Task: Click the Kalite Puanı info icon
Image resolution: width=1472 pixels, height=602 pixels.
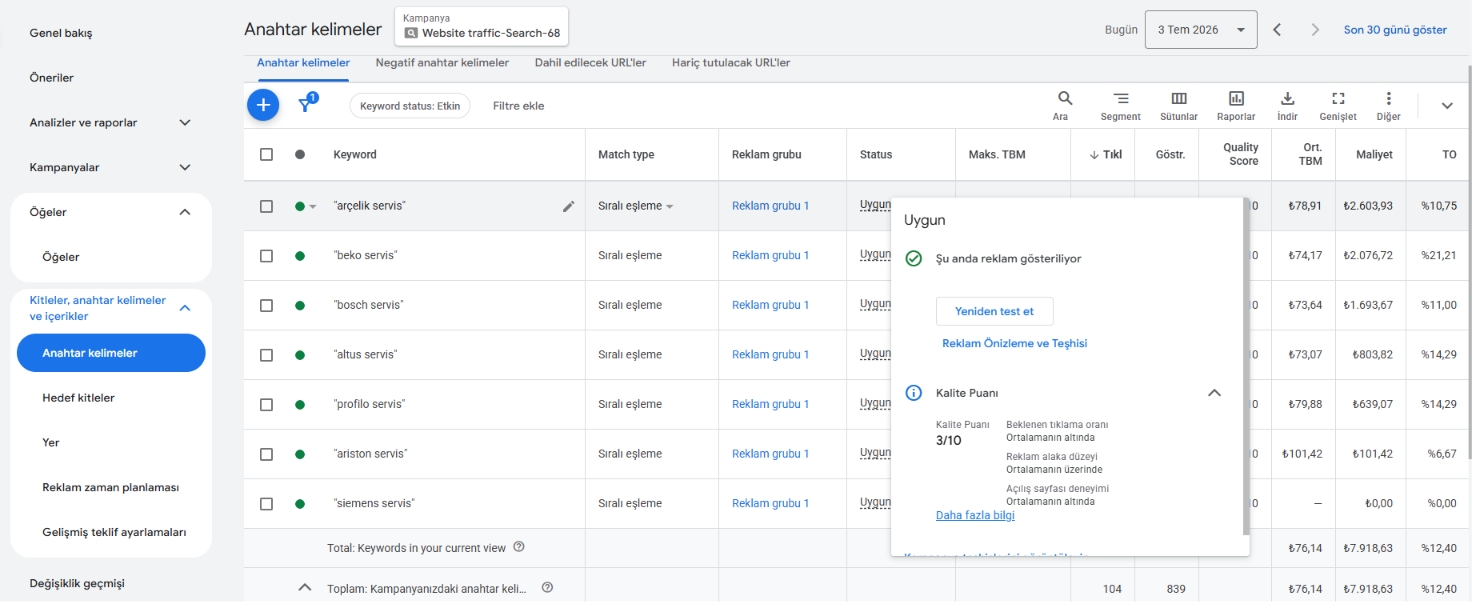Action: [913, 393]
